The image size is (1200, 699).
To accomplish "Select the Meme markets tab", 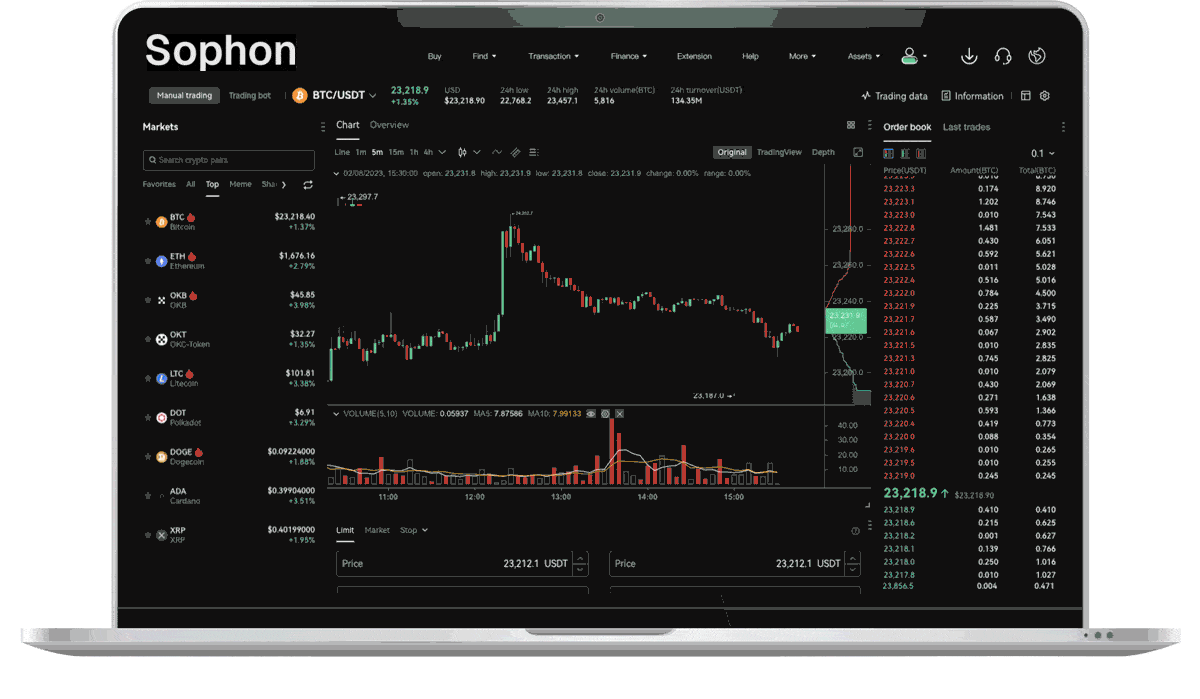I will pos(240,184).
